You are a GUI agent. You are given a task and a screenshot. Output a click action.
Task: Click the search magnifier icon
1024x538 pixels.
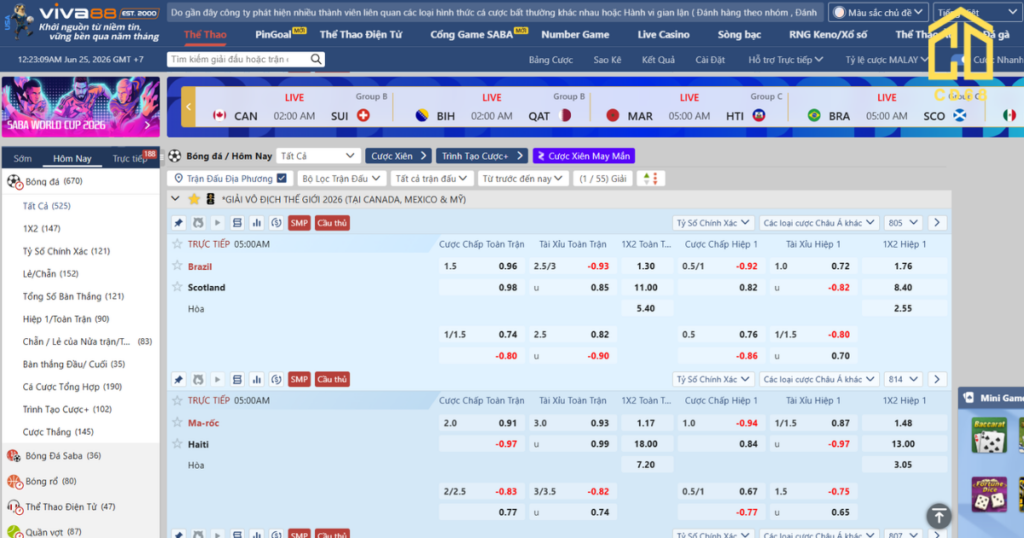tap(316, 59)
